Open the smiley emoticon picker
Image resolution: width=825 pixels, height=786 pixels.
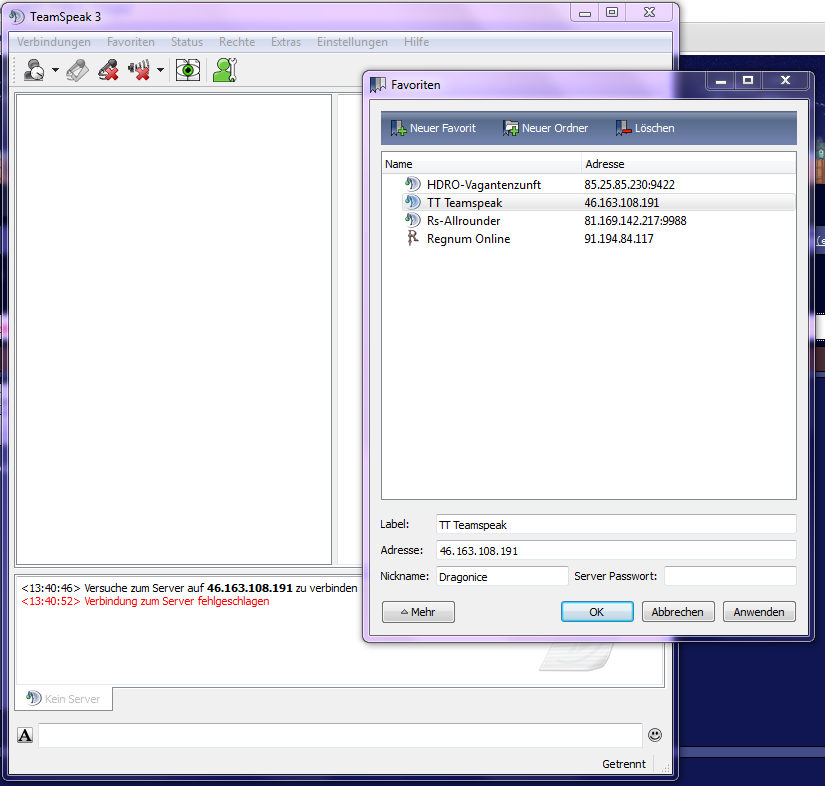click(655, 735)
